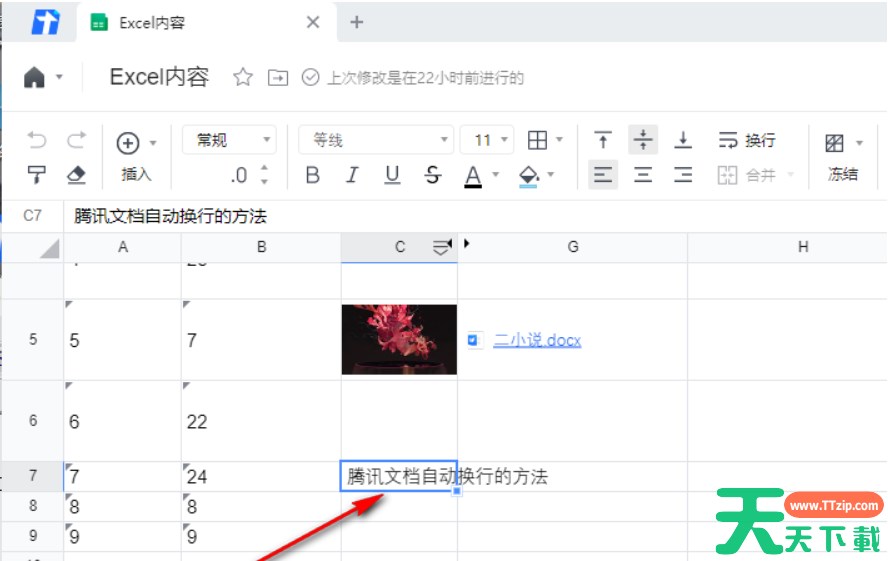Expand the 常规 number format dropdown

pos(229,140)
